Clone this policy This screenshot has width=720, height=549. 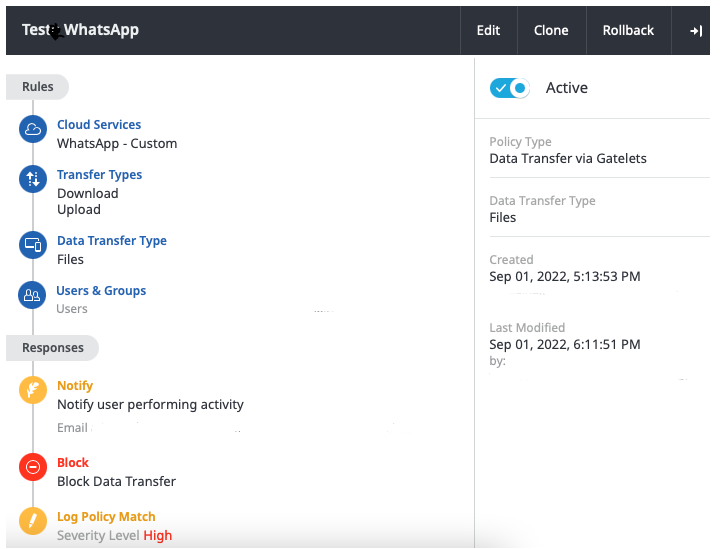[x=551, y=30]
